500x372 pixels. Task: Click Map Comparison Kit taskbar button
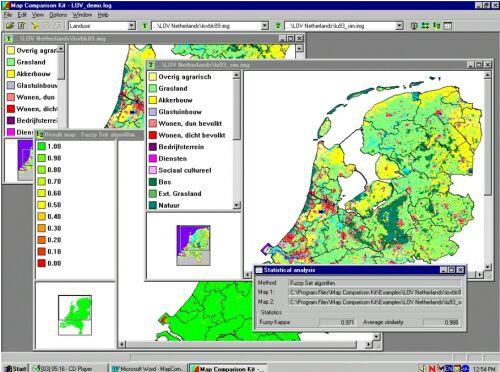[228, 368]
